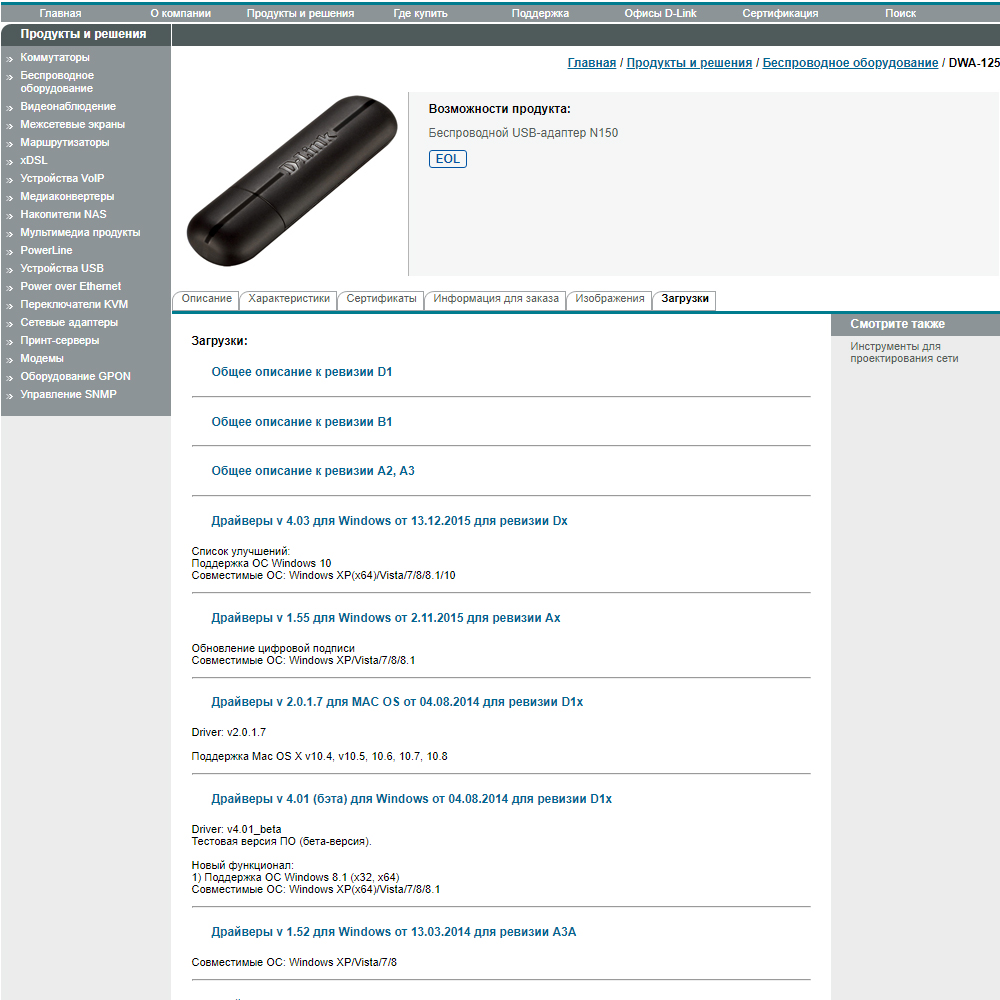Open Модемы sidebar category

pos(41,358)
